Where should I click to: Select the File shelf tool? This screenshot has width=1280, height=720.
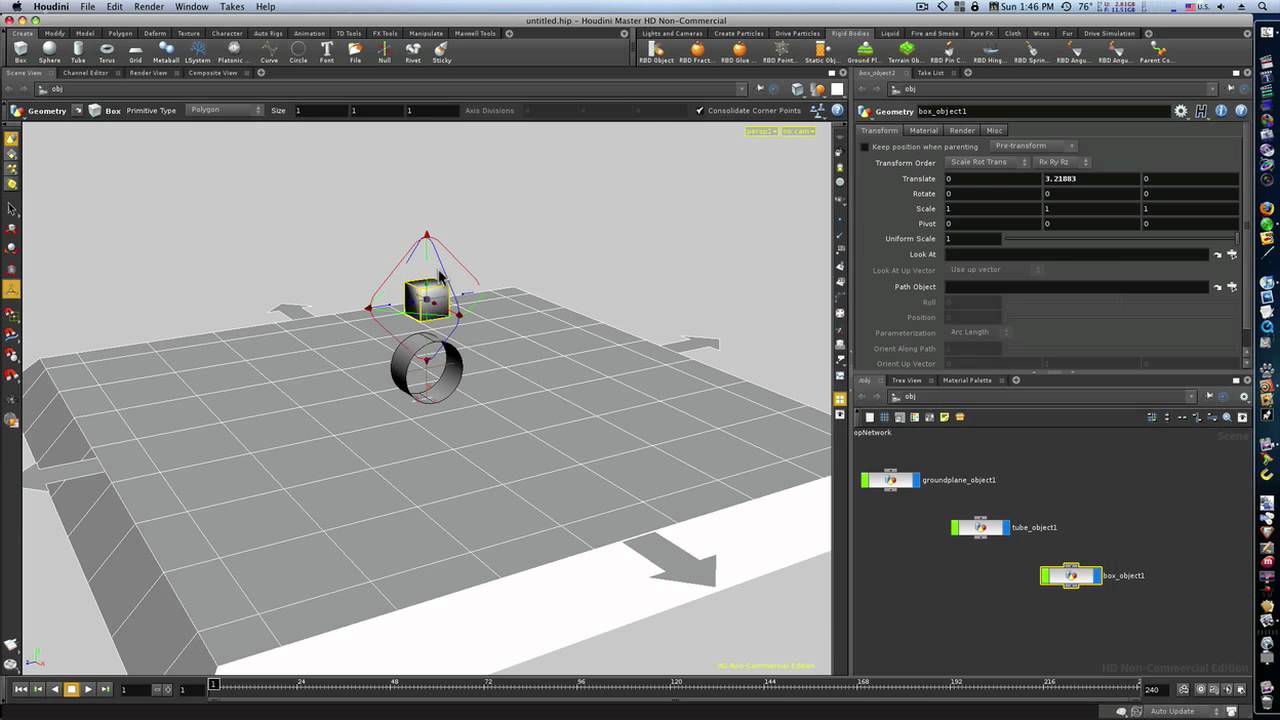coord(355,52)
